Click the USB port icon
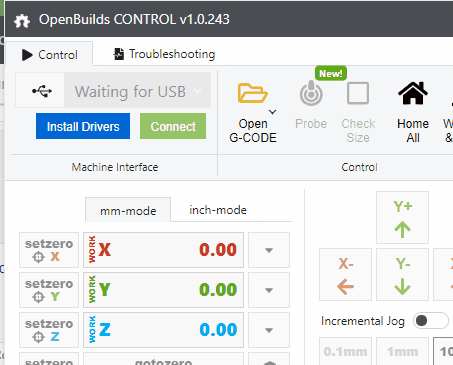This screenshot has width=453, height=365. click(x=42, y=91)
